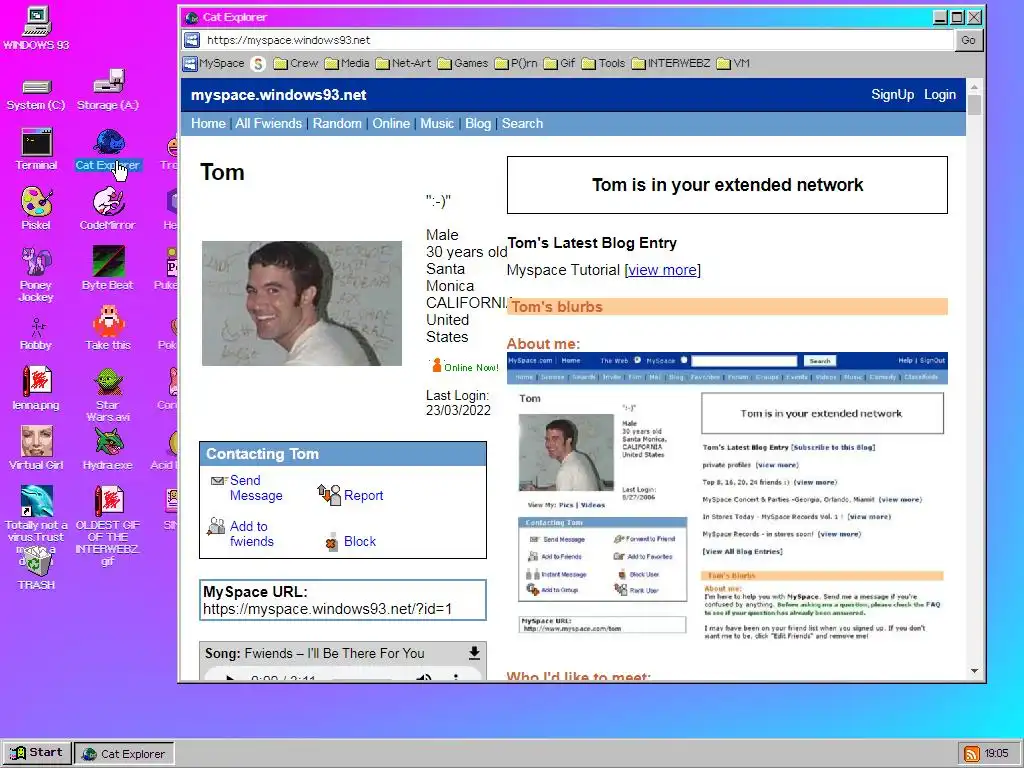1024x768 pixels.
Task: Open the Crew bookmarks folder
Action: (x=295, y=63)
